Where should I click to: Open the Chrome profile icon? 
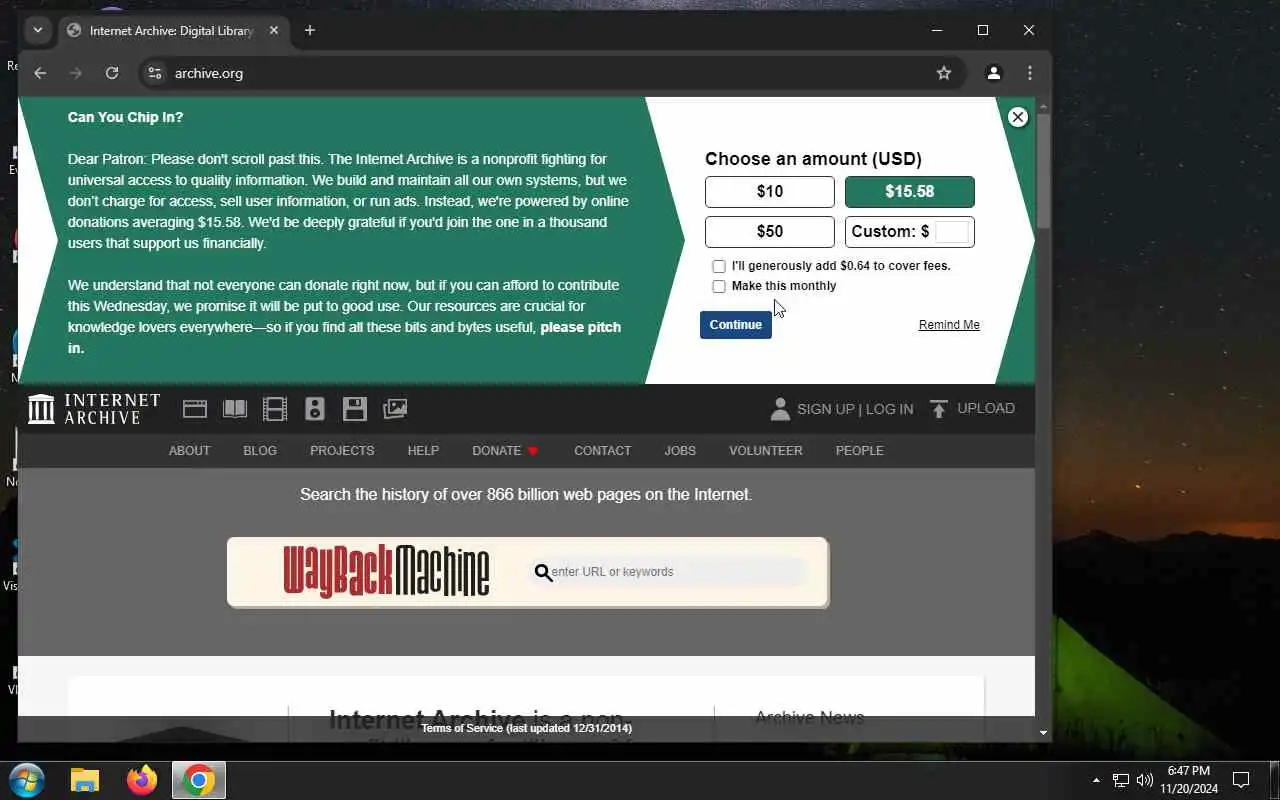click(x=994, y=73)
